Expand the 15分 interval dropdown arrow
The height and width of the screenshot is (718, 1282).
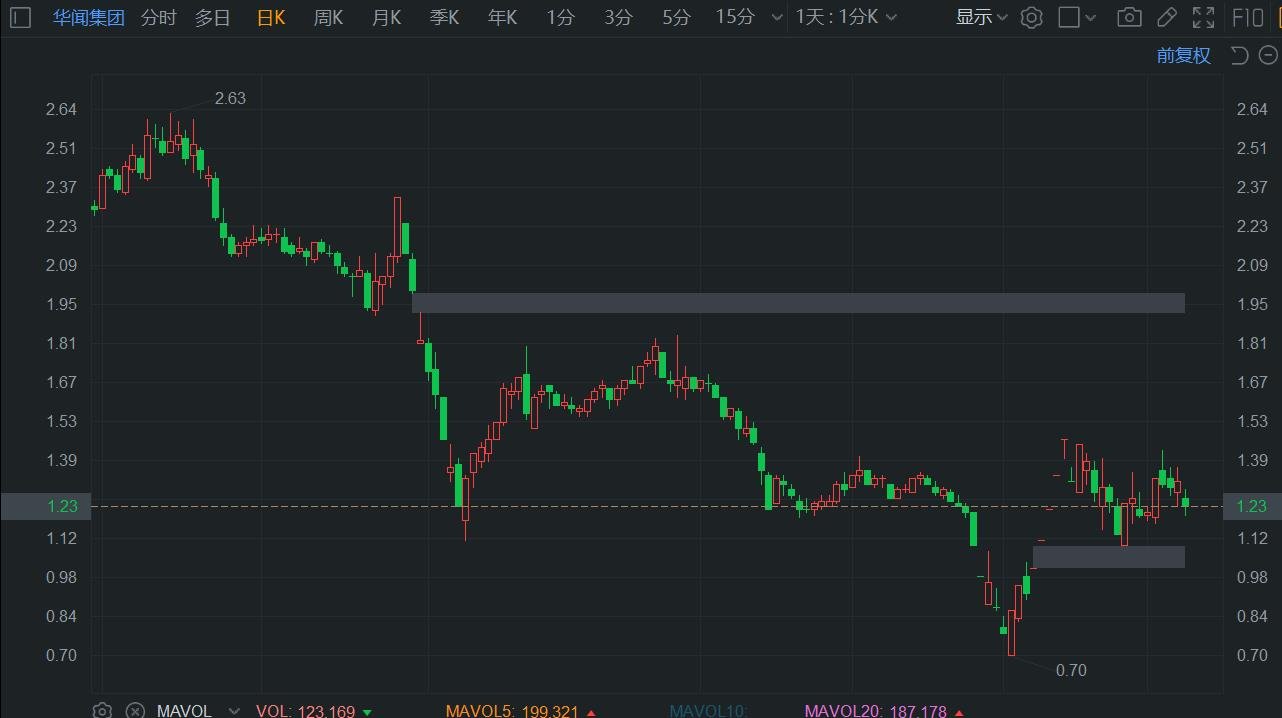[777, 18]
